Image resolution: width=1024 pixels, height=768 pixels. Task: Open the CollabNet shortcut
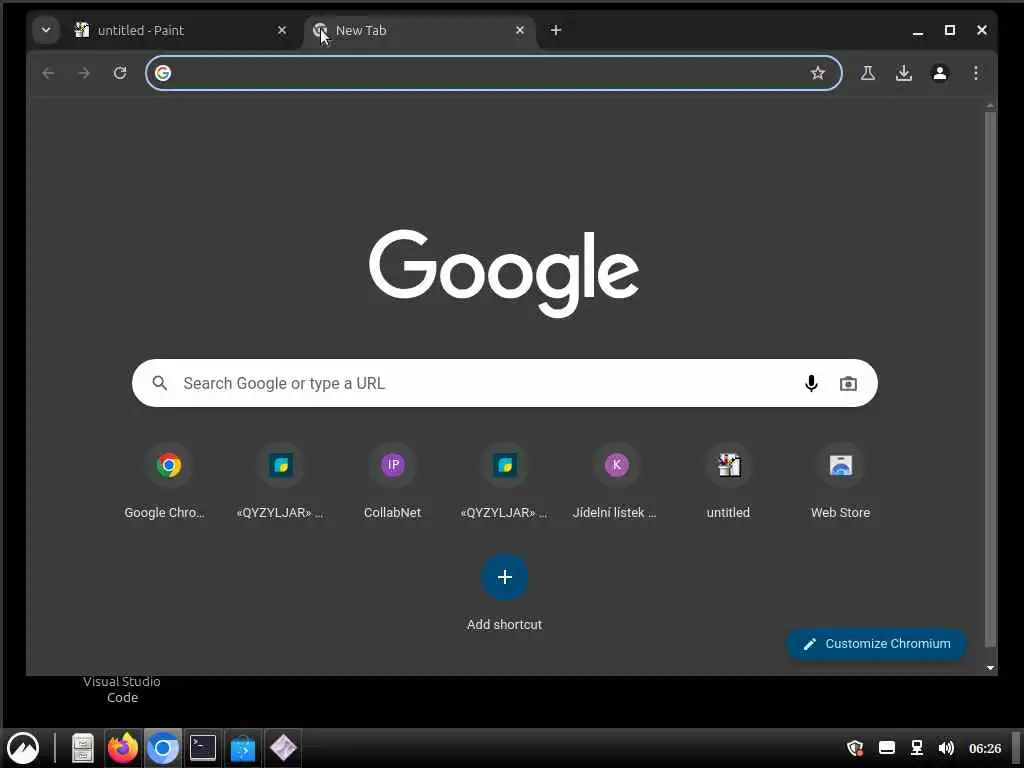(x=392, y=482)
